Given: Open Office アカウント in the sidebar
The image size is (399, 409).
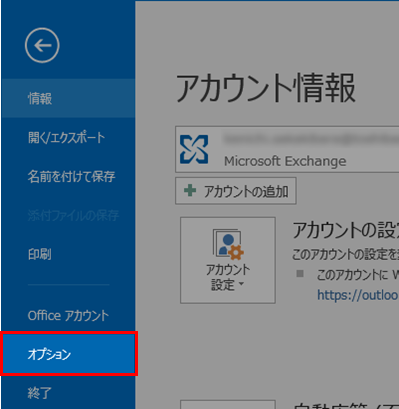Looking at the screenshot, I should click(68, 315).
